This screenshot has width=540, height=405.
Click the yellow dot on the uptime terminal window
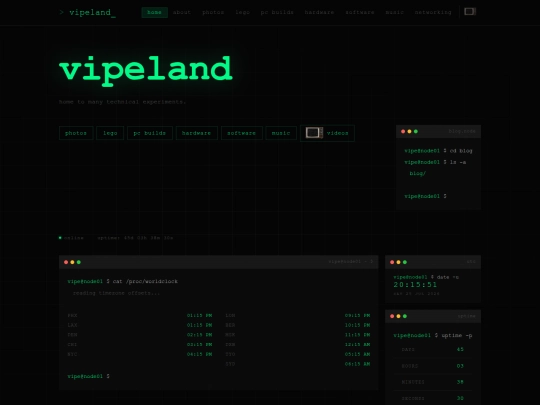coord(398,316)
